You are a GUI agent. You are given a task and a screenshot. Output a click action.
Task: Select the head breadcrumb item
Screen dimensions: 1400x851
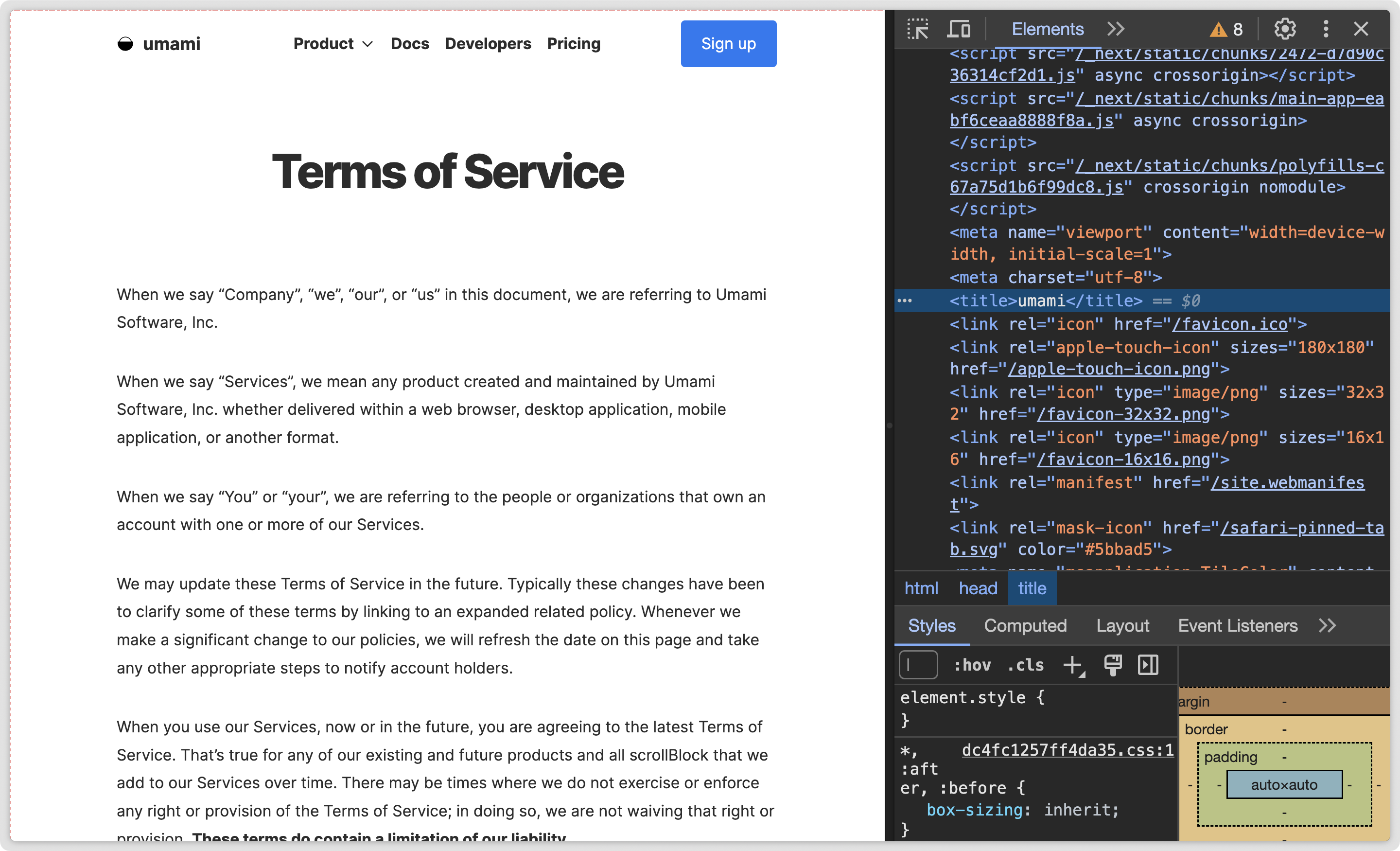(977, 588)
